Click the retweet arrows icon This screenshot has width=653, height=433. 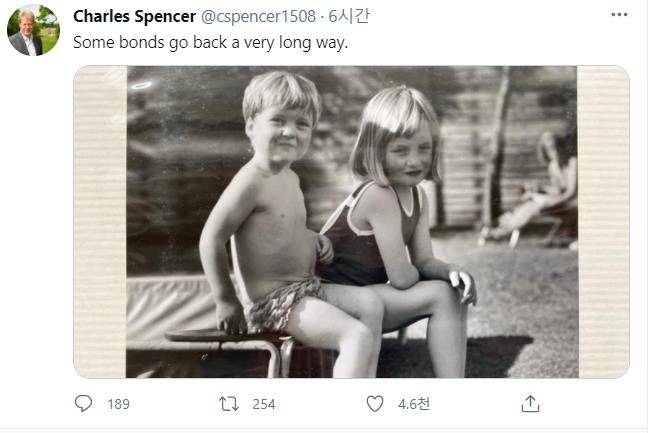click(229, 404)
